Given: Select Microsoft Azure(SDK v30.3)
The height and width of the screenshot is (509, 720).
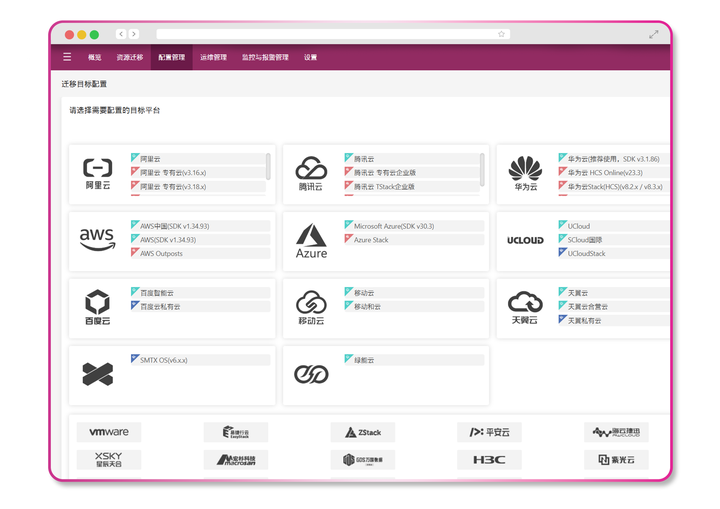Looking at the screenshot, I should (x=414, y=226).
